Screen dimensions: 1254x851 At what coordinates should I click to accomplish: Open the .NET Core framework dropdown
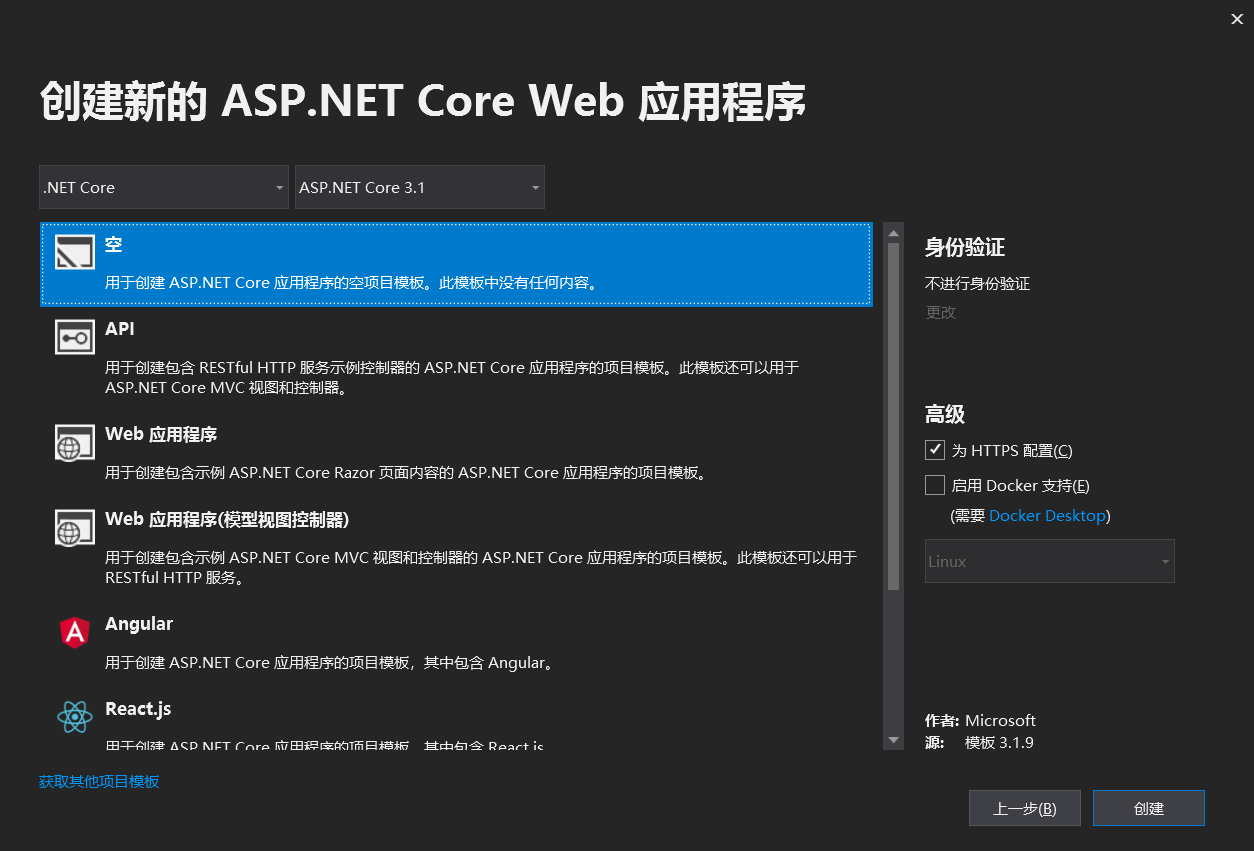(164, 187)
